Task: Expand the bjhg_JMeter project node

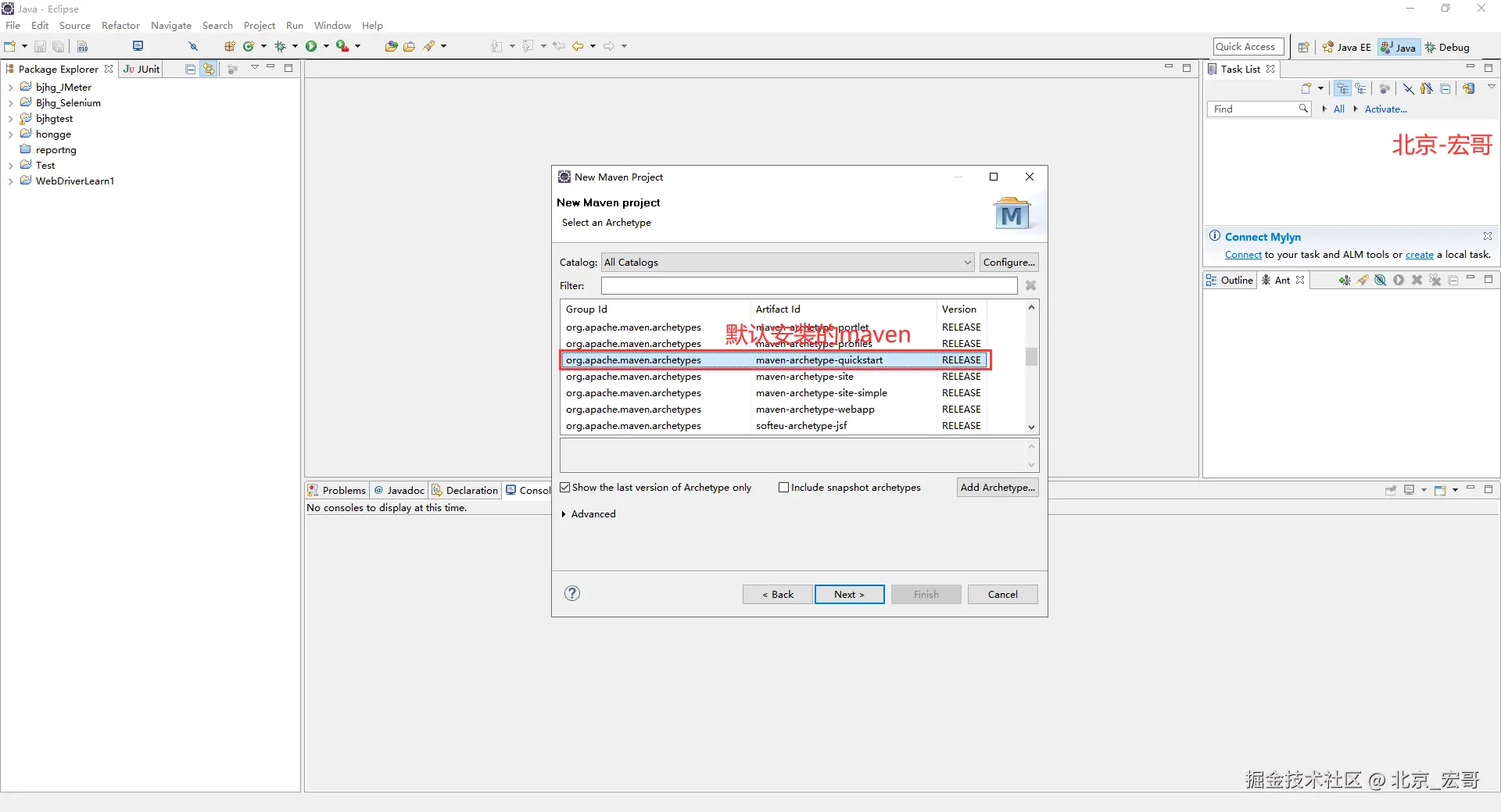Action: pyautogui.click(x=10, y=88)
